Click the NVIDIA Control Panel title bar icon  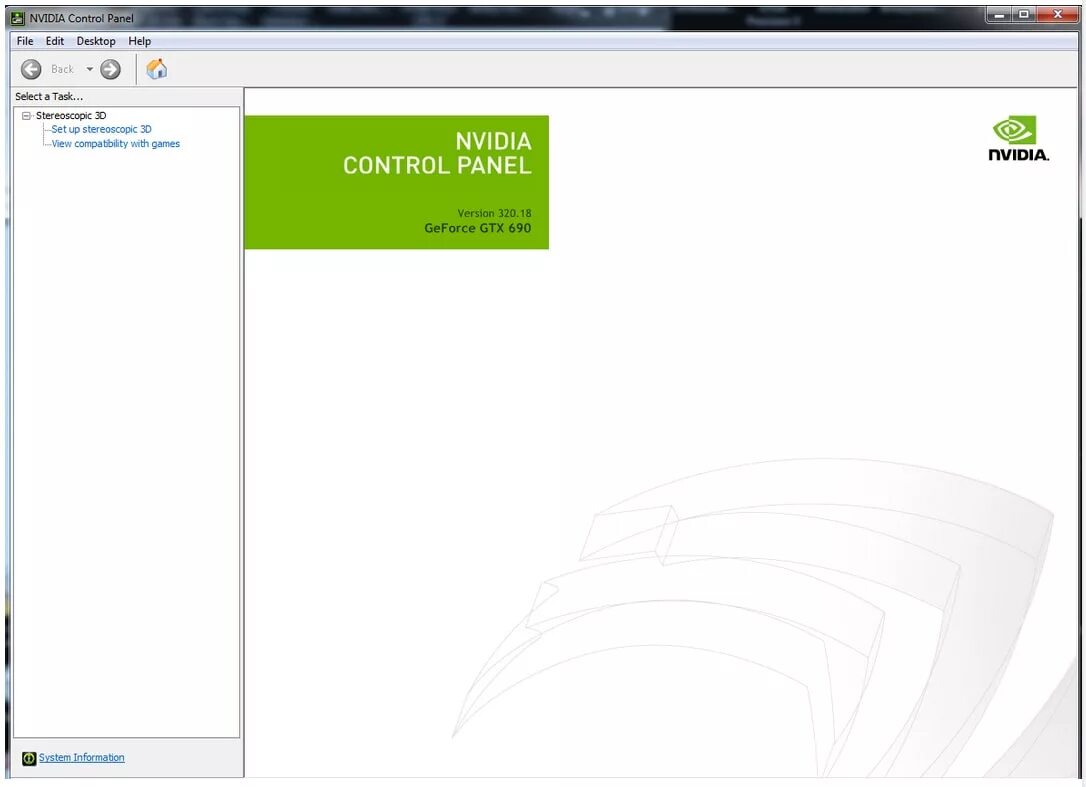19,18
